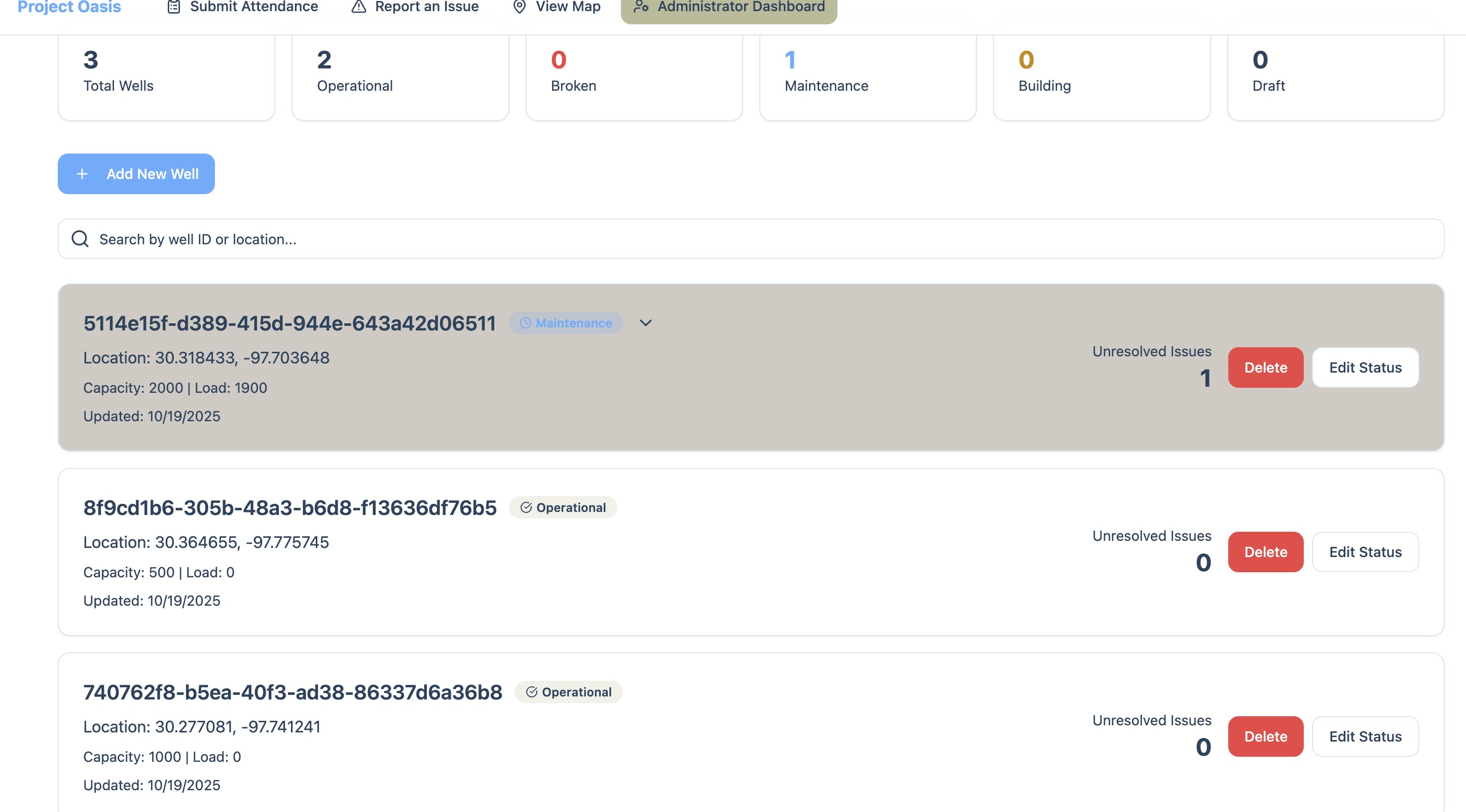Open Edit Status for well 8f9cd1b6
The height and width of the screenshot is (812, 1466).
click(x=1365, y=552)
